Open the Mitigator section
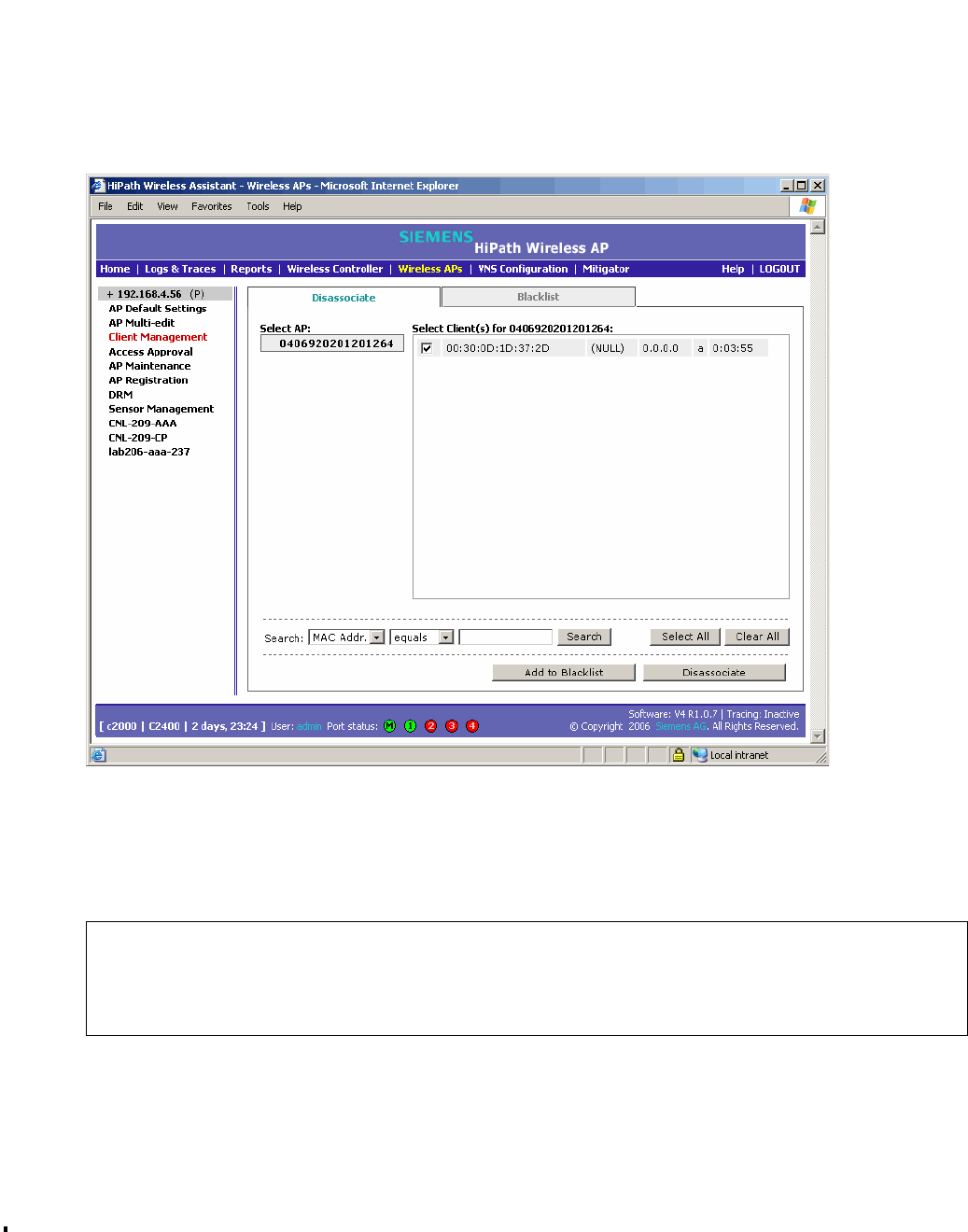The width and height of the screenshot is (968, 1232). [x=606, y=269]
